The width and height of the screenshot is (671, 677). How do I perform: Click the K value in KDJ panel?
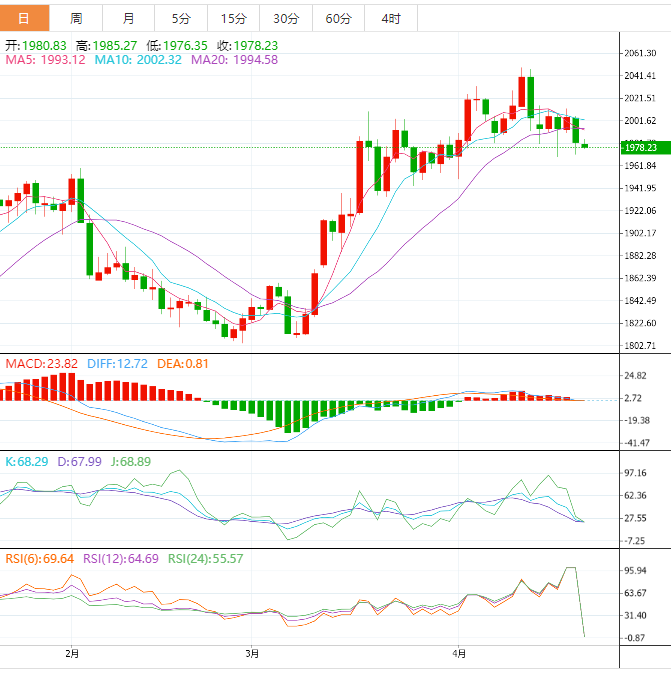coord(27,460)
